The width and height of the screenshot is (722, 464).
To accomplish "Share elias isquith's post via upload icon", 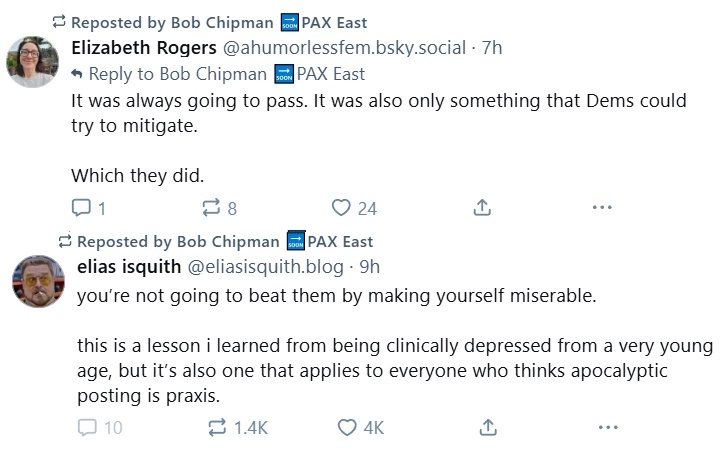I will pos(488,428).
